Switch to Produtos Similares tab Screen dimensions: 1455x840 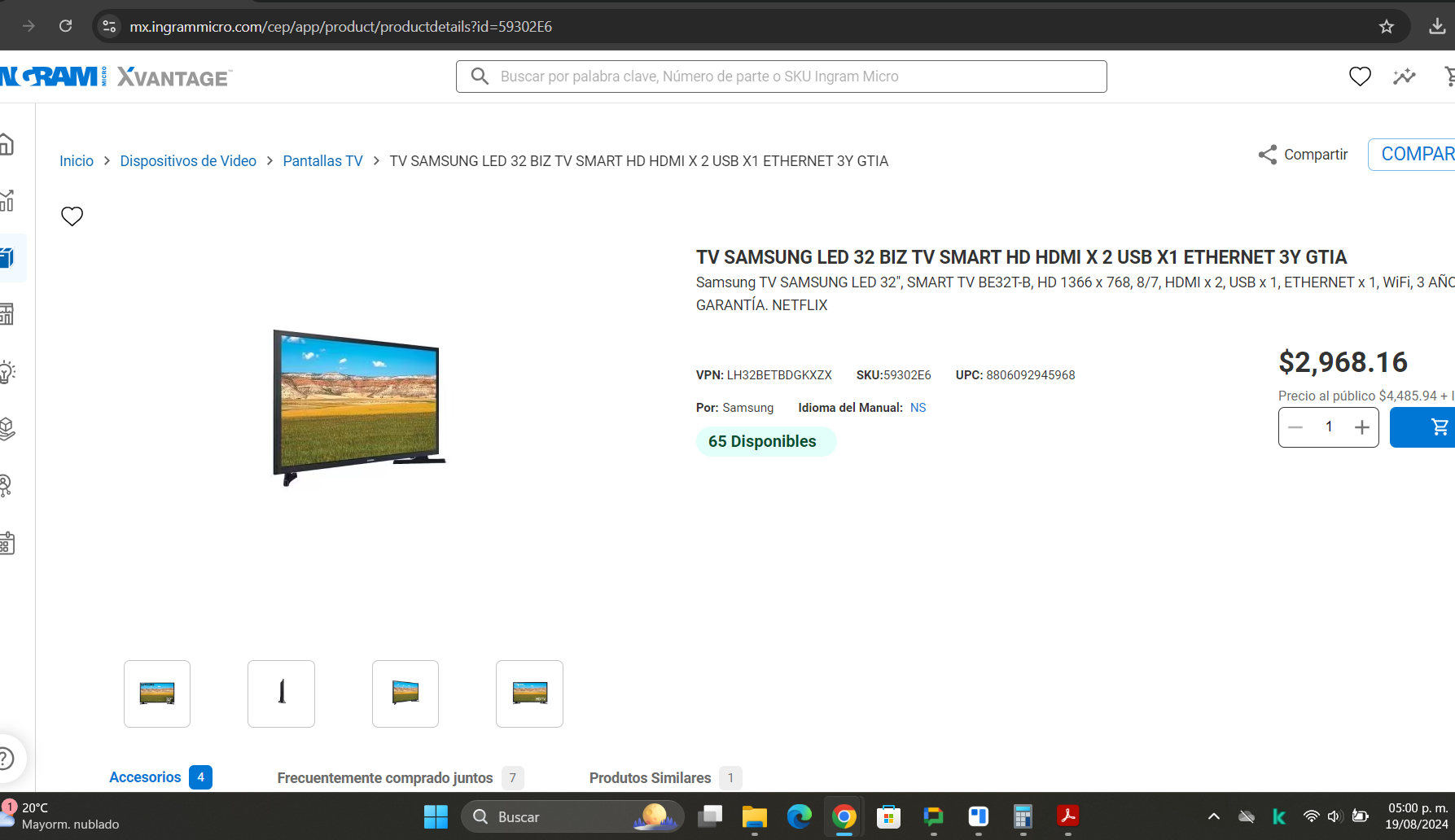(x=665, y=778)
